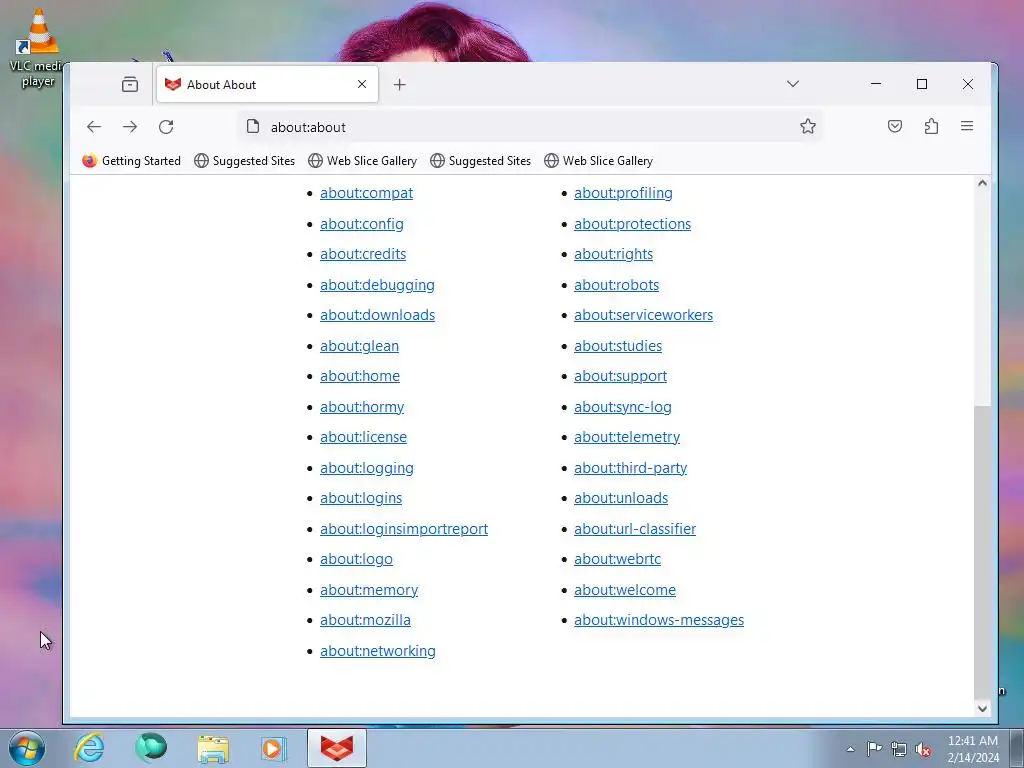Open the about:protections link
The width and height of the screenshot is (1024, 768).
tap(632, 224)
